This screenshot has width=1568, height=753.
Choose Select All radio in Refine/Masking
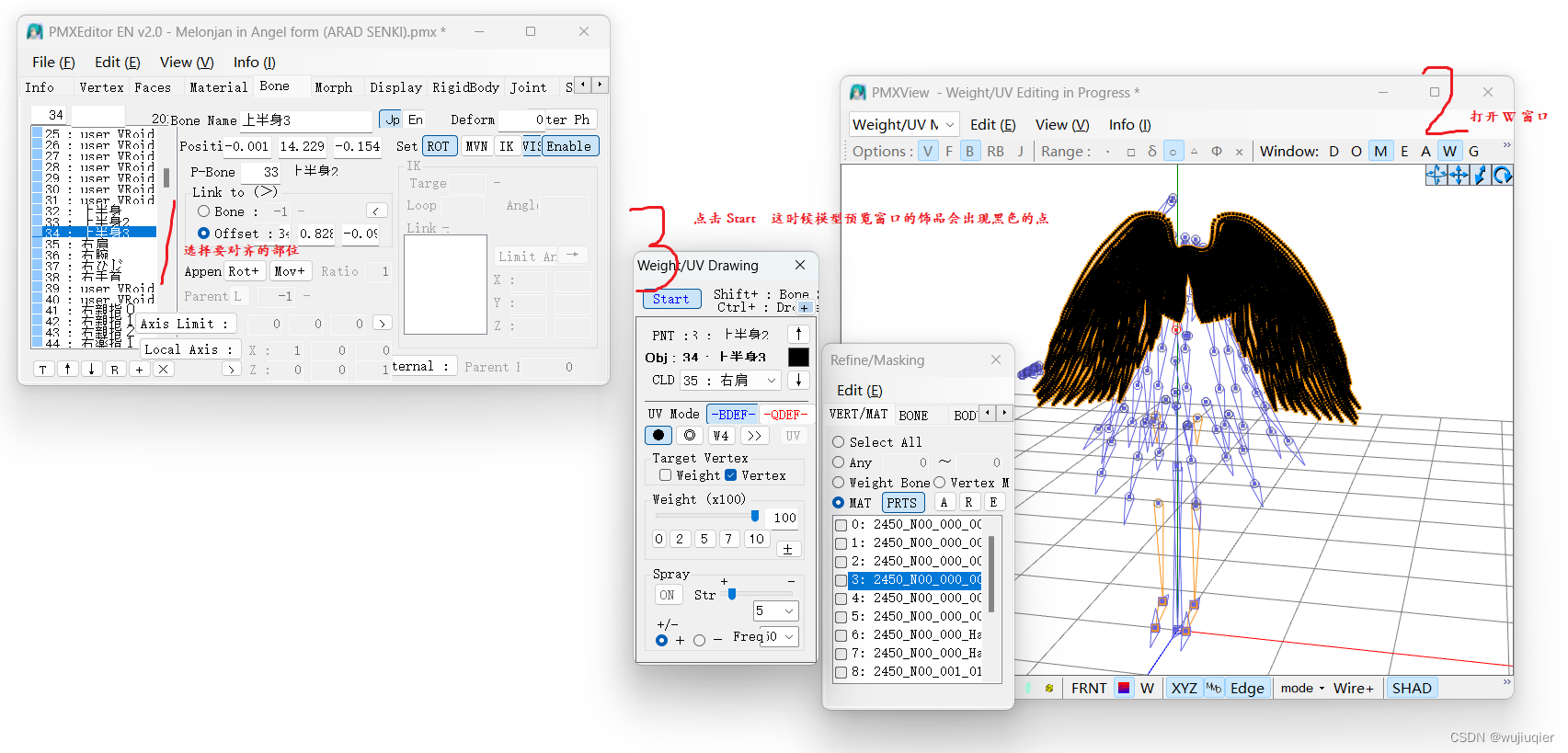[838, 442]
